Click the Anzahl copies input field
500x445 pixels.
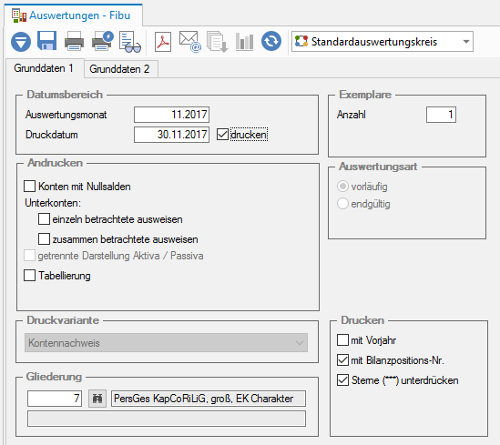441,115
